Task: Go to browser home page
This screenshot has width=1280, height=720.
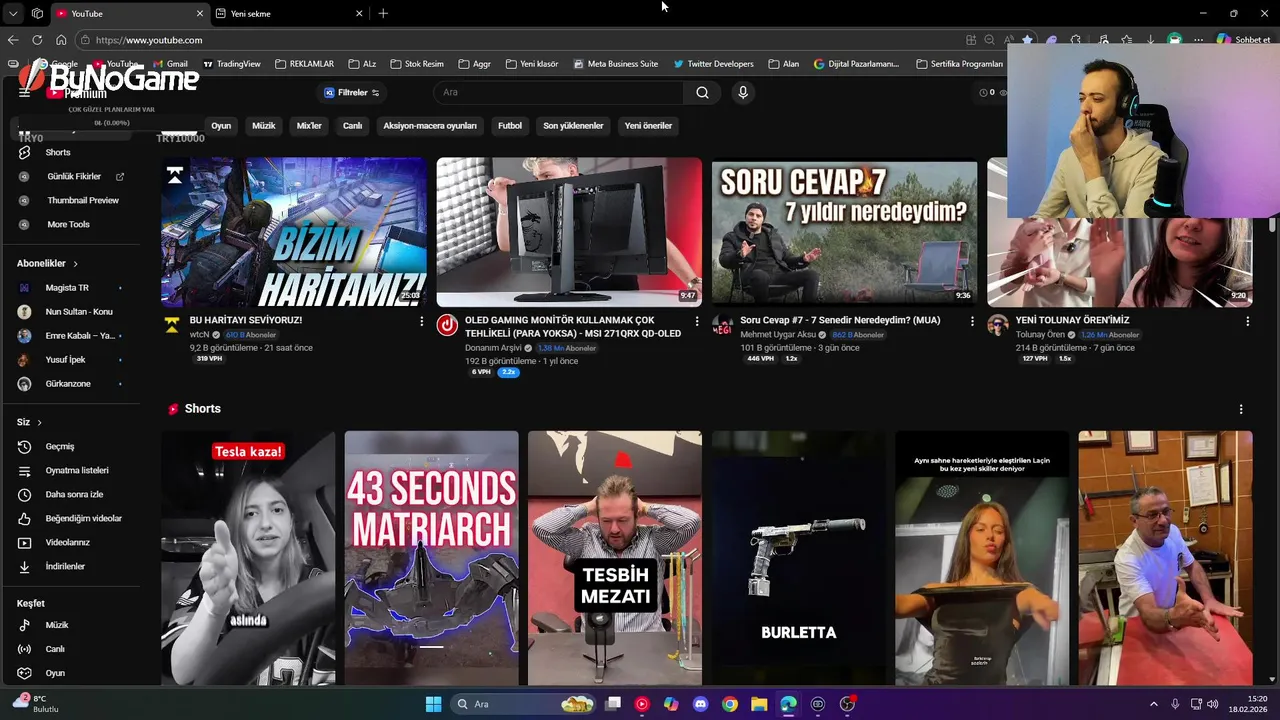Action: (x=61, y=40)
